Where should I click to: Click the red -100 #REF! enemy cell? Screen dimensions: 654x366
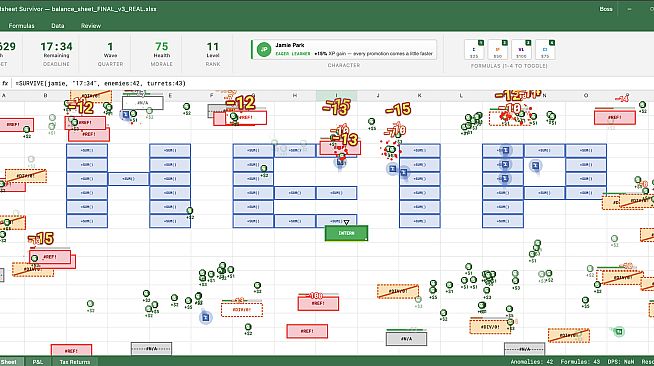[x=318, y=303]
